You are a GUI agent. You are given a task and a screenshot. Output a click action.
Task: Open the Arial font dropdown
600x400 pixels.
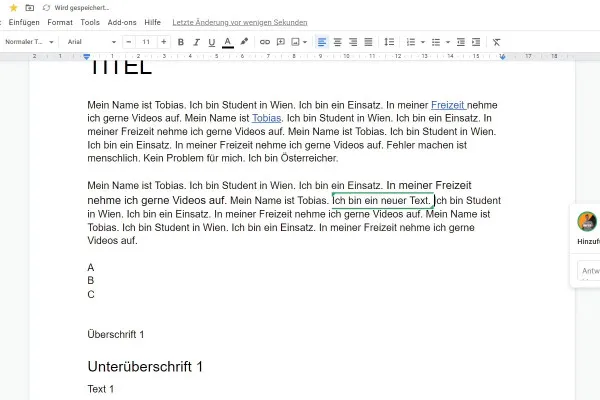tap(91, 42)
